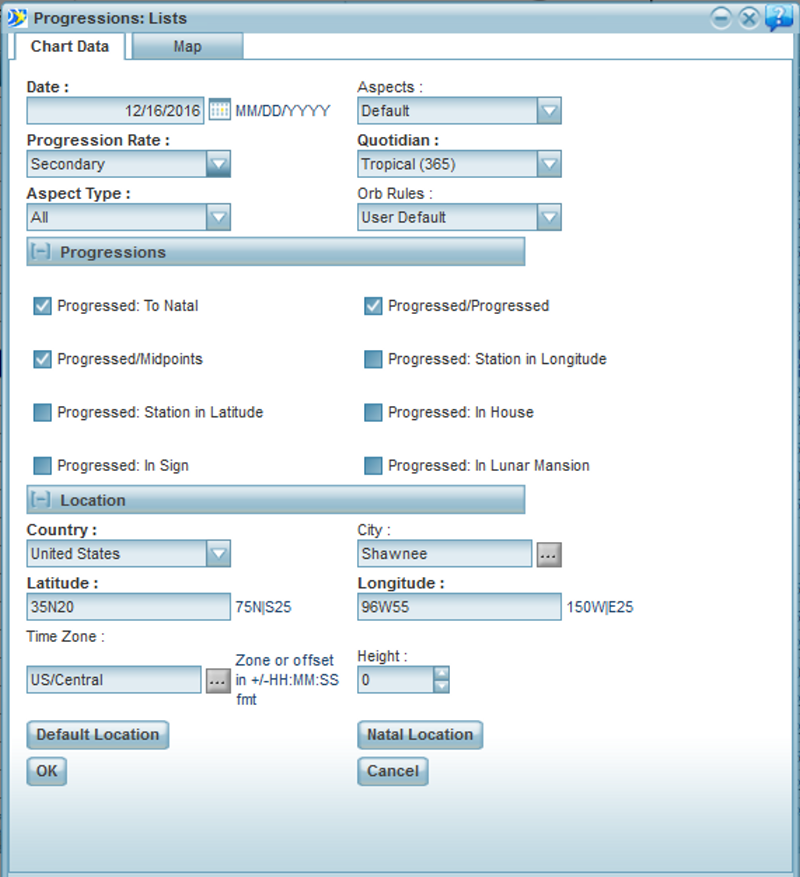Viewport: 800px width, 877px height.
Task: Open the Progression Rate dropdown
Action: [217, 164]
